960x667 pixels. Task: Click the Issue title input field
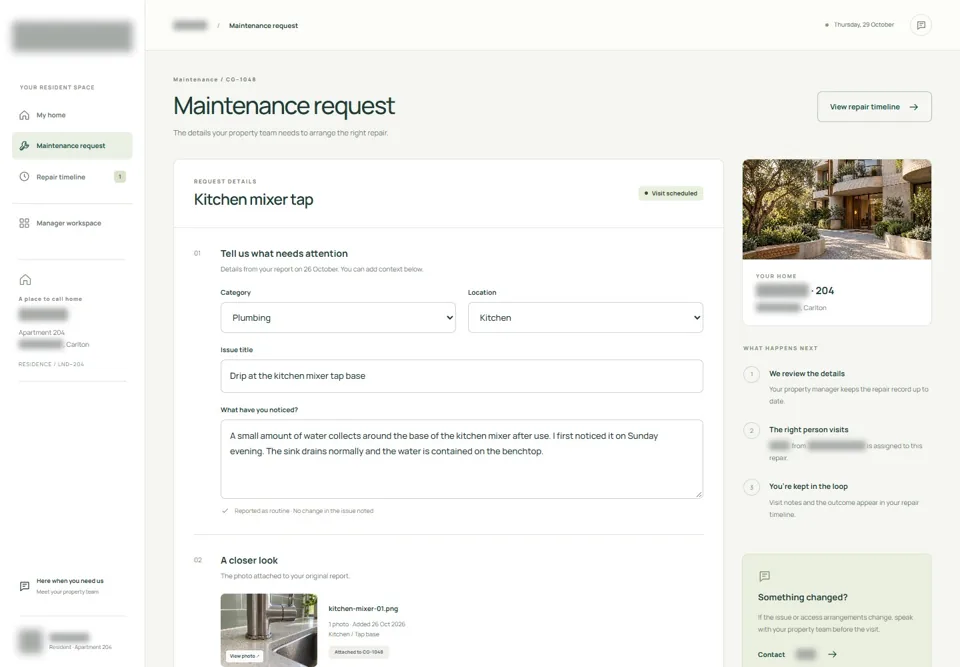[462, 376]
